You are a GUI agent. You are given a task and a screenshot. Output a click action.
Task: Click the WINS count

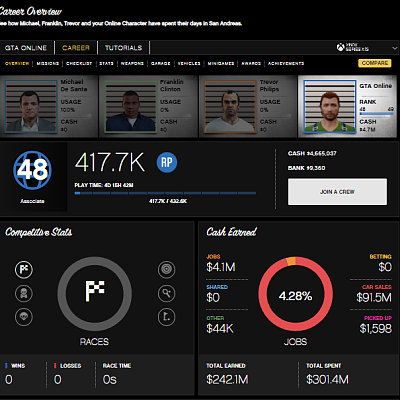coord(9,379)
